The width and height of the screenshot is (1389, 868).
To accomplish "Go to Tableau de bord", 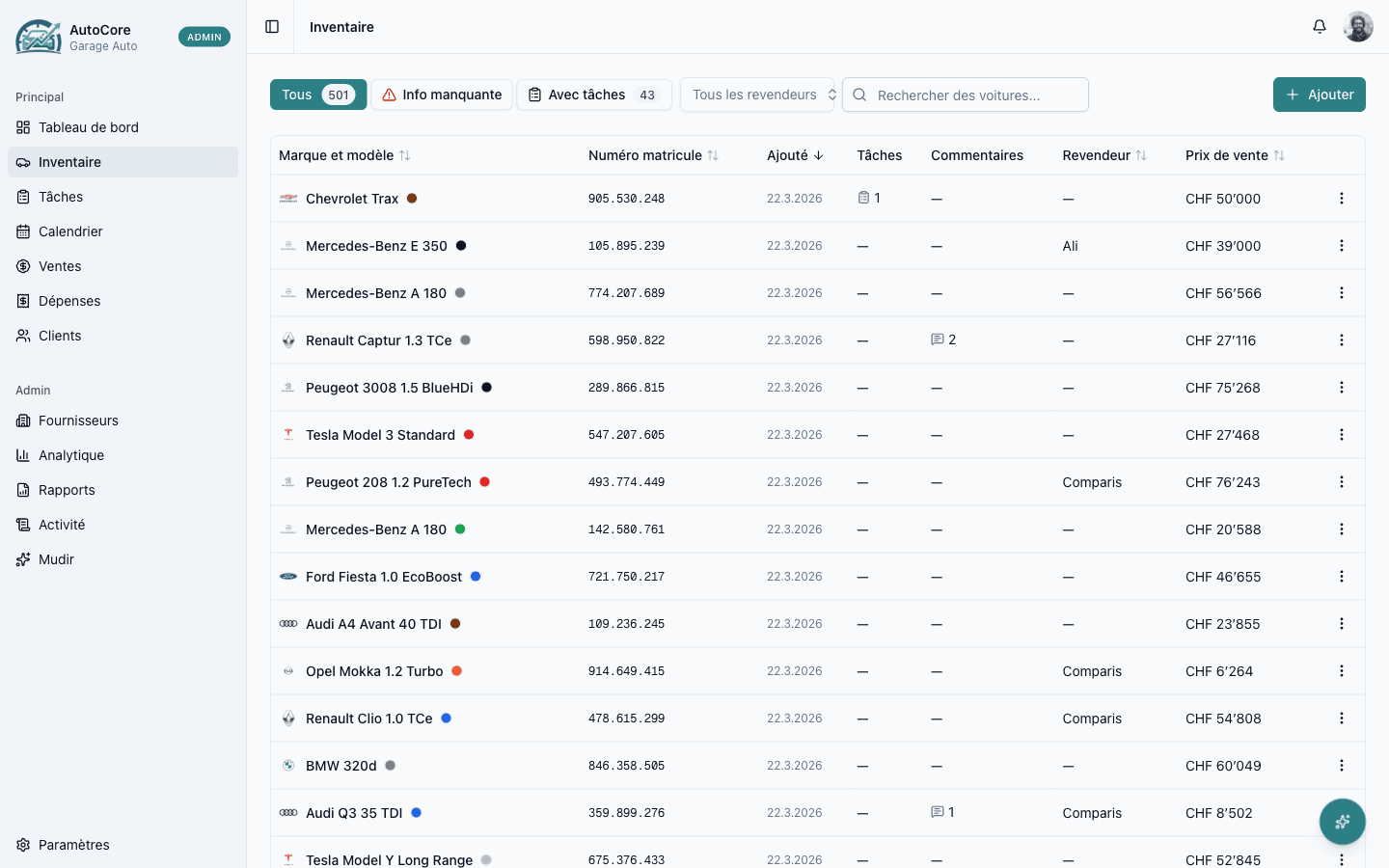I will [89, 127].
